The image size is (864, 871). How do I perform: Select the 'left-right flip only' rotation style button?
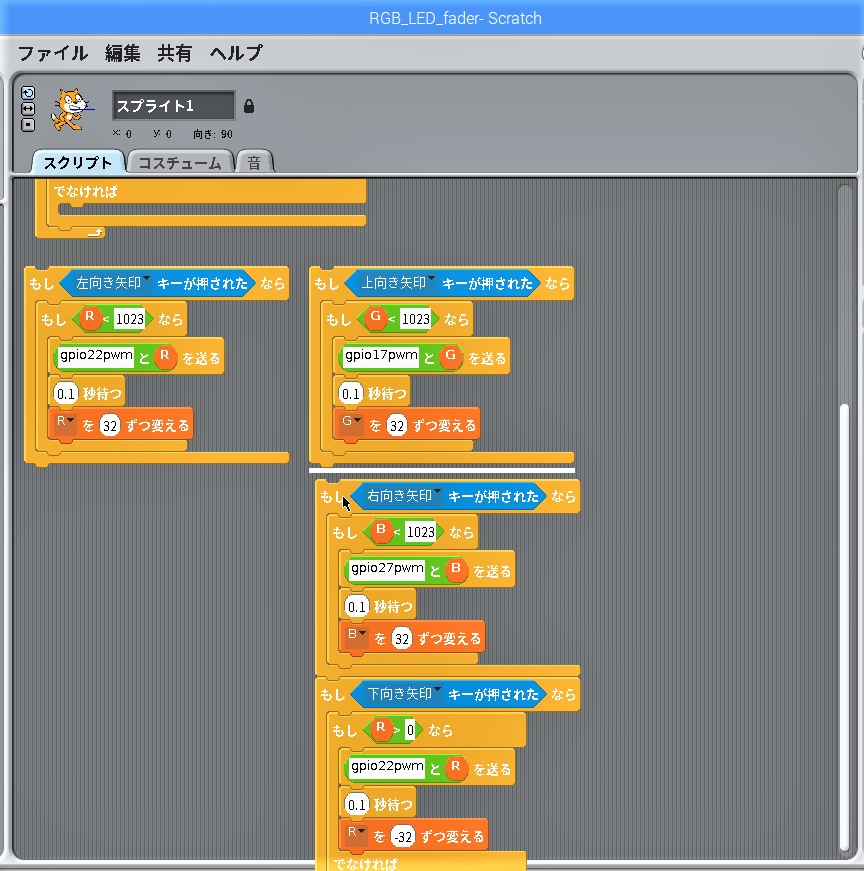[28, 109]
